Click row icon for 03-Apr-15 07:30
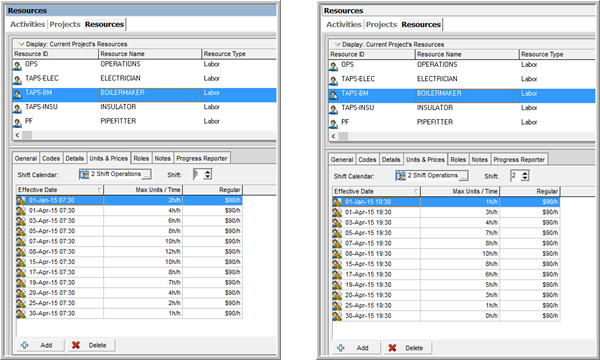This screenshot has width=600, height=360. pos(21,221)
